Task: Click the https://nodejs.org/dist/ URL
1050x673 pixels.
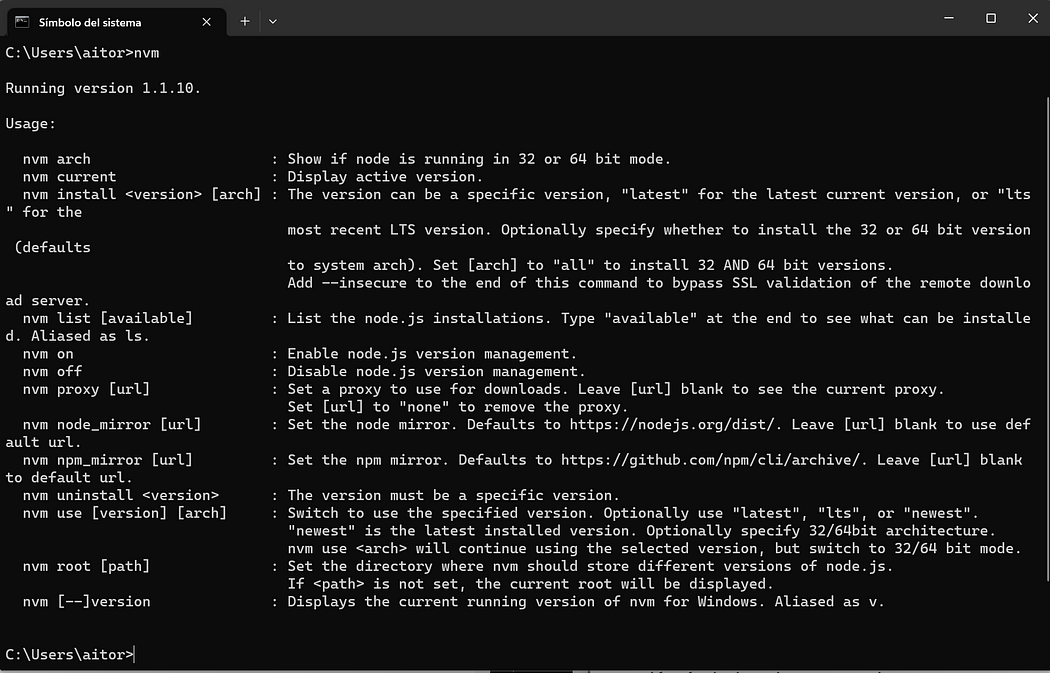Action: pos(672,425)
